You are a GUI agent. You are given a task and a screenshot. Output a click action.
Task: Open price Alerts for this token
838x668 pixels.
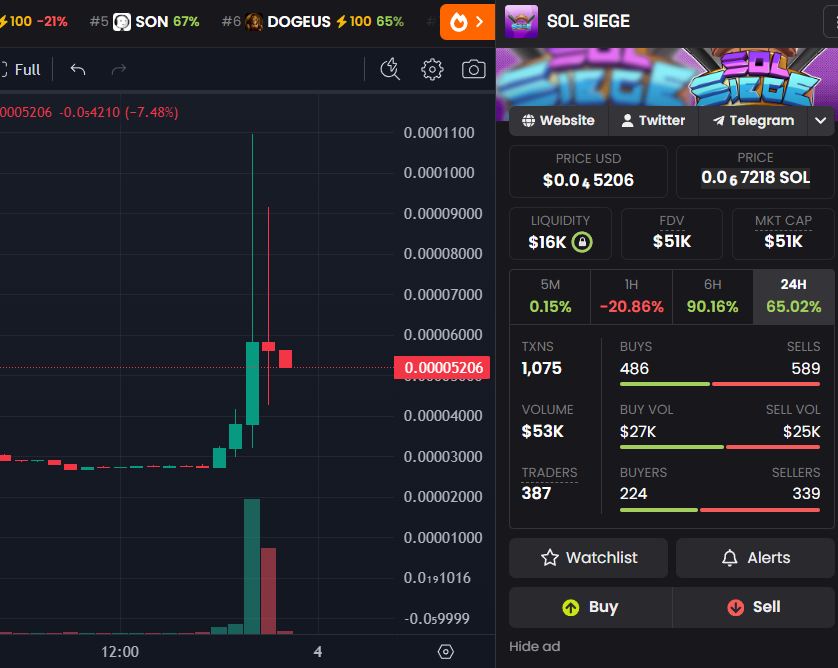coord(755,558)
